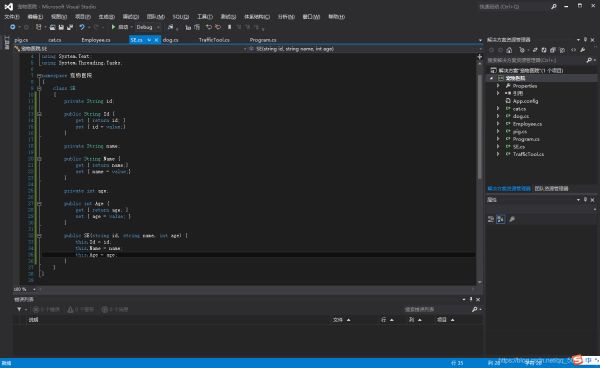
Task: Toggle auto-hide pin of Properties panel
Action: click(585, 200)
